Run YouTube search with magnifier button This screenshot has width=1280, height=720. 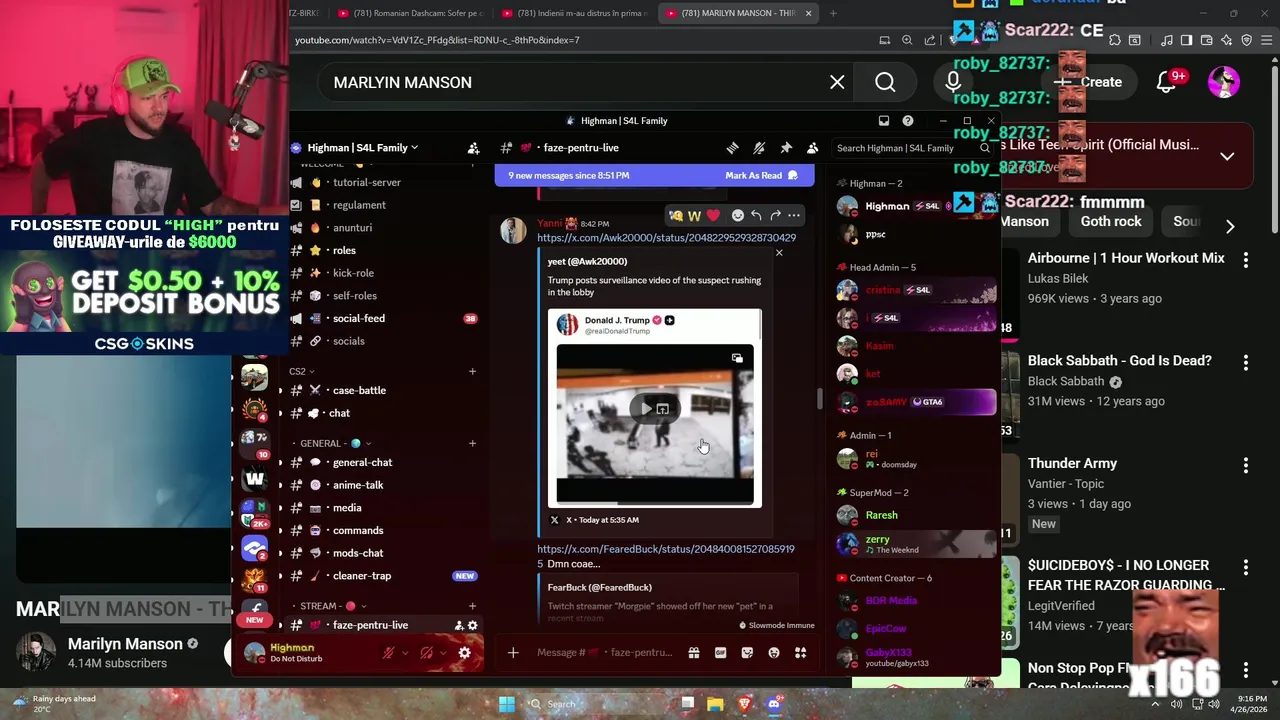pyautogui.click(x=885, y=82)
